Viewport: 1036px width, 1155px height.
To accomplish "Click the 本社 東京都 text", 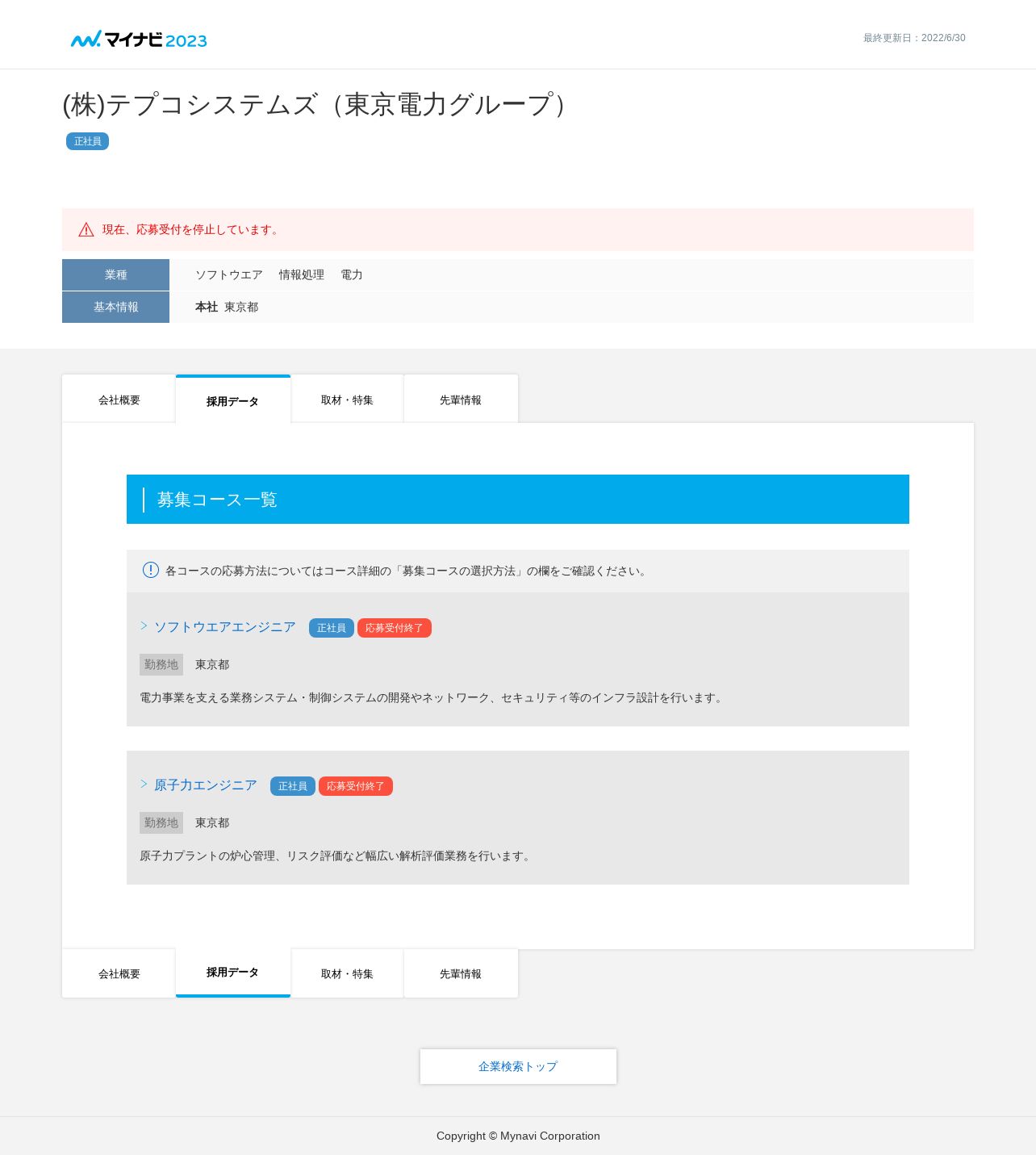I will [x=227, y=307].
